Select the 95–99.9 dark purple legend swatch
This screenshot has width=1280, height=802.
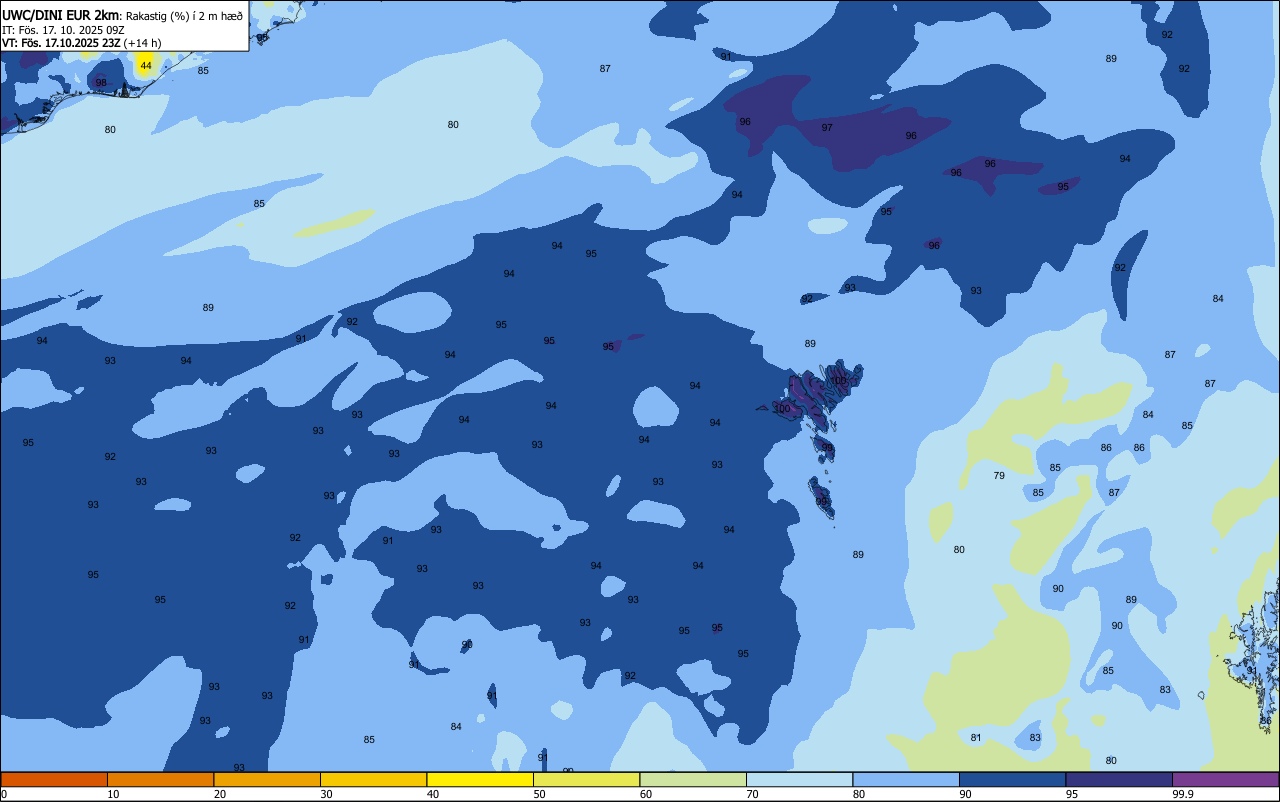tap(1119, 779)
